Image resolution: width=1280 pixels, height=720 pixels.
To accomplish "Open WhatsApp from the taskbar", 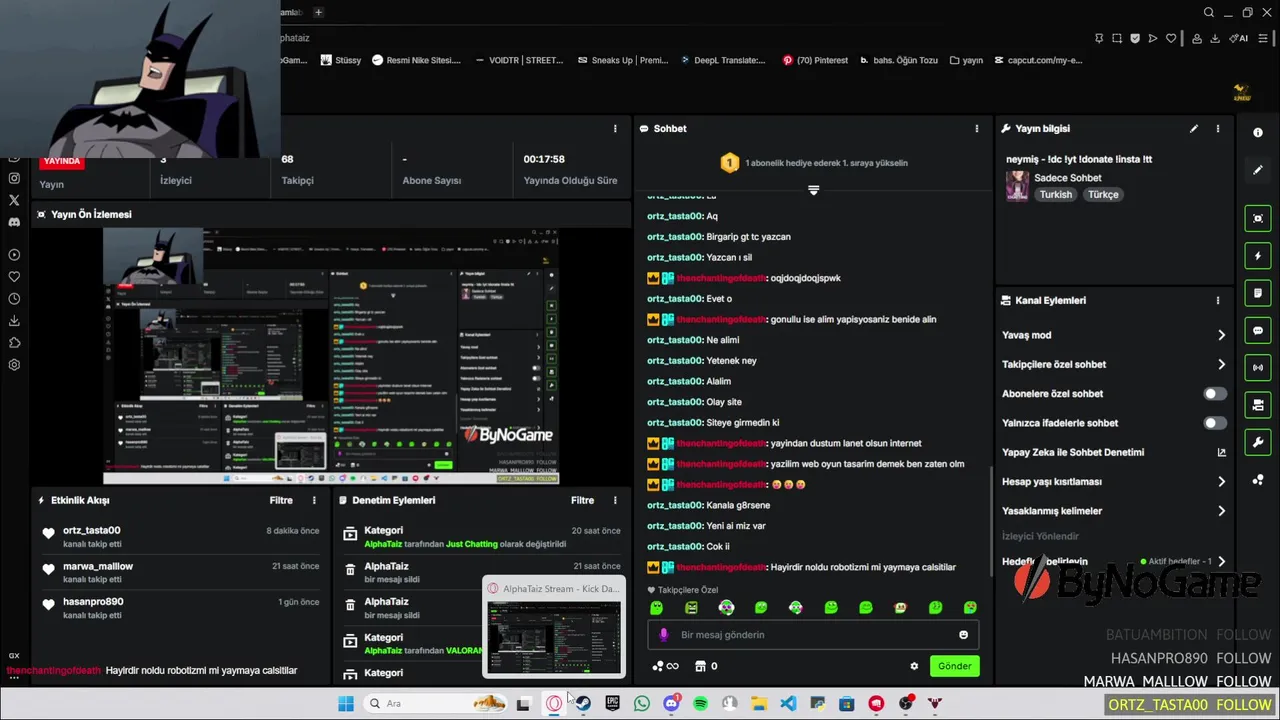I will tap(642, 704).
